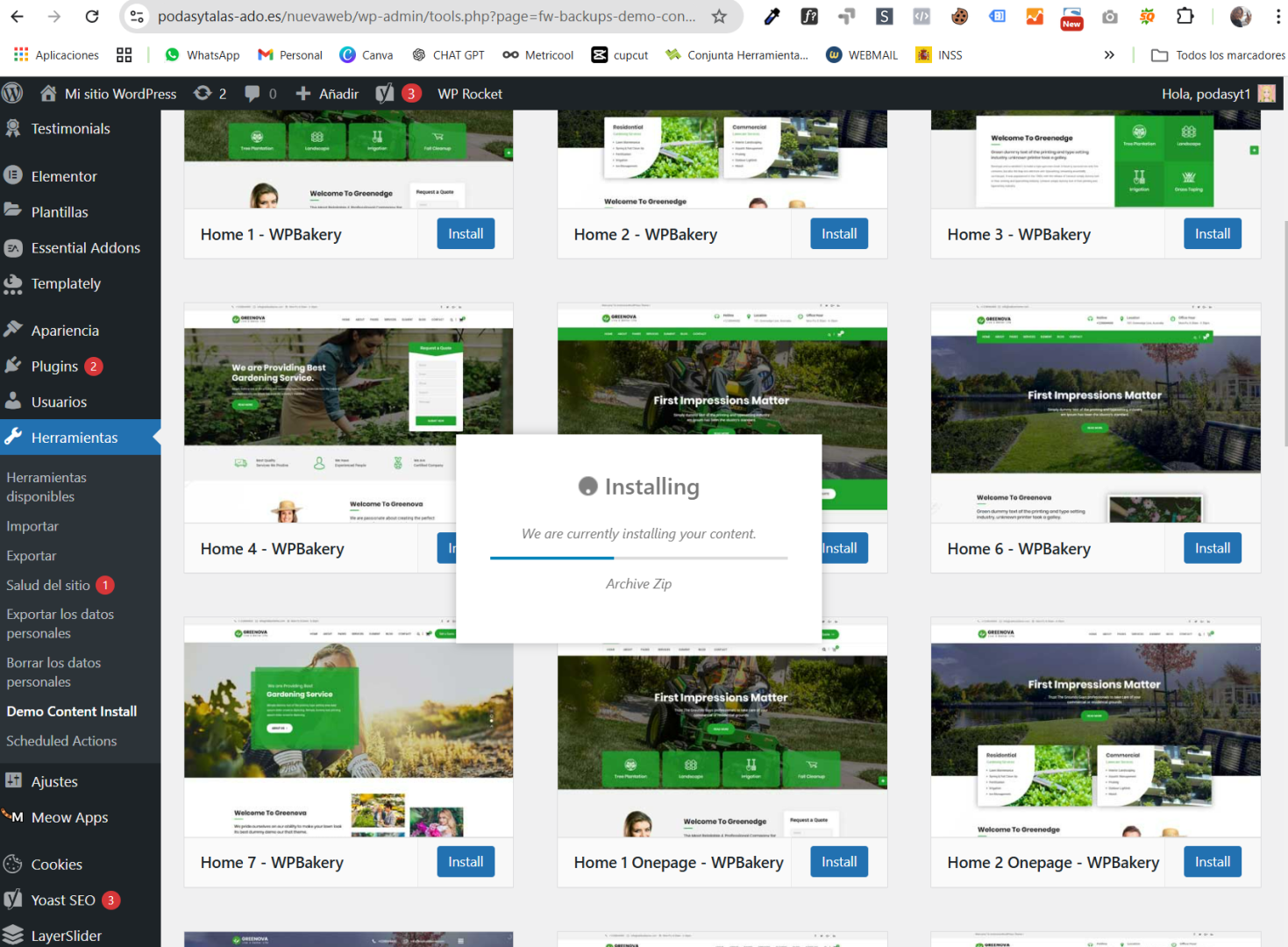The image size is (1288, 947).
Task: Open Yoast SEO in the sidebar
Action: pyautogui.click(x=63, y=900)
